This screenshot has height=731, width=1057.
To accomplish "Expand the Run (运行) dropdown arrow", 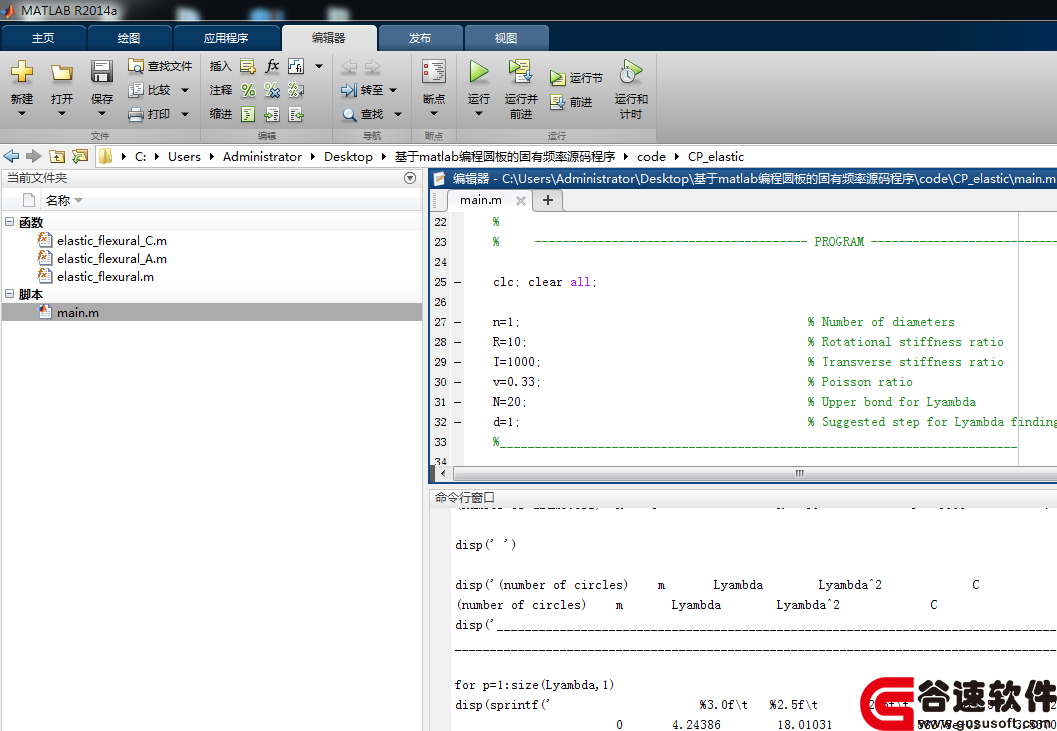I will (479, 113).
